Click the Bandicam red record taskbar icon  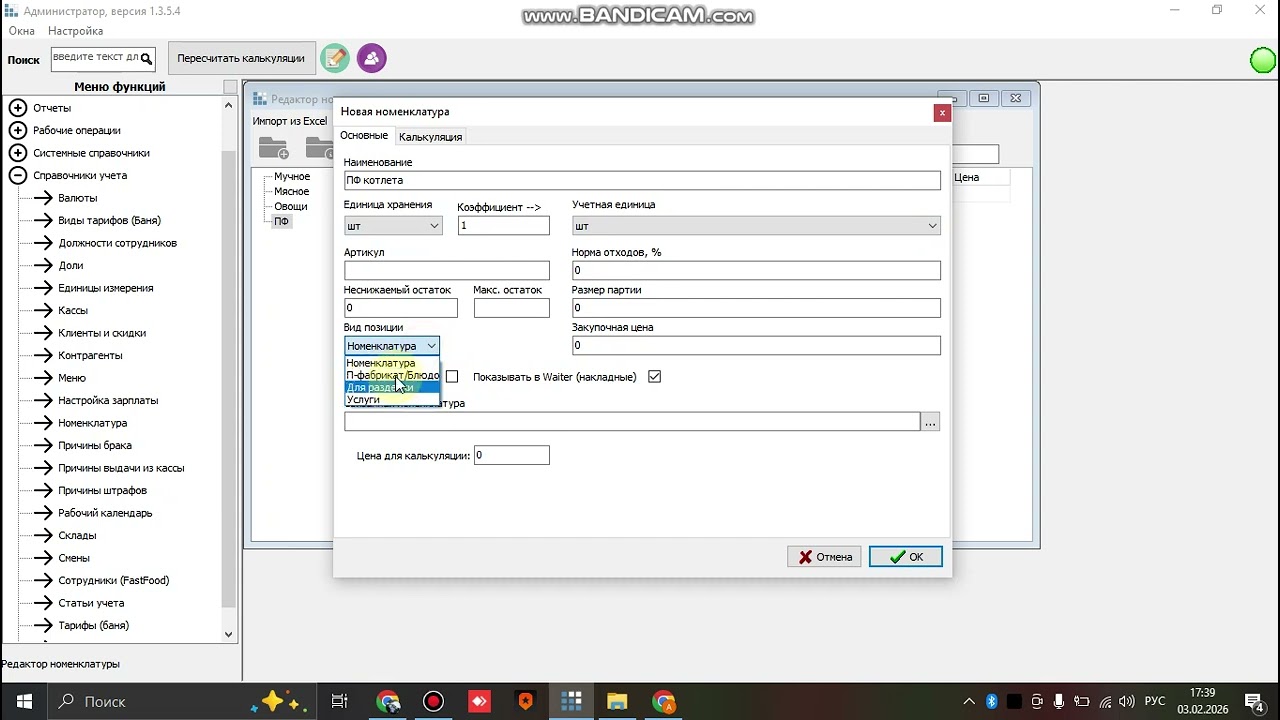coord(433,701)
